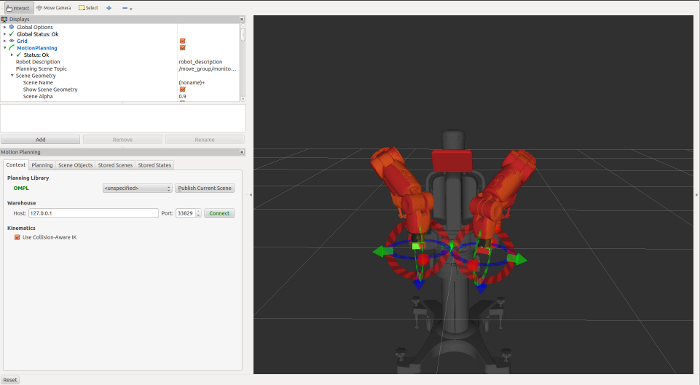Disable the Grid display checkbox
Image resolution: width=700 pixels, height=385 pixels.
(182, 41)
